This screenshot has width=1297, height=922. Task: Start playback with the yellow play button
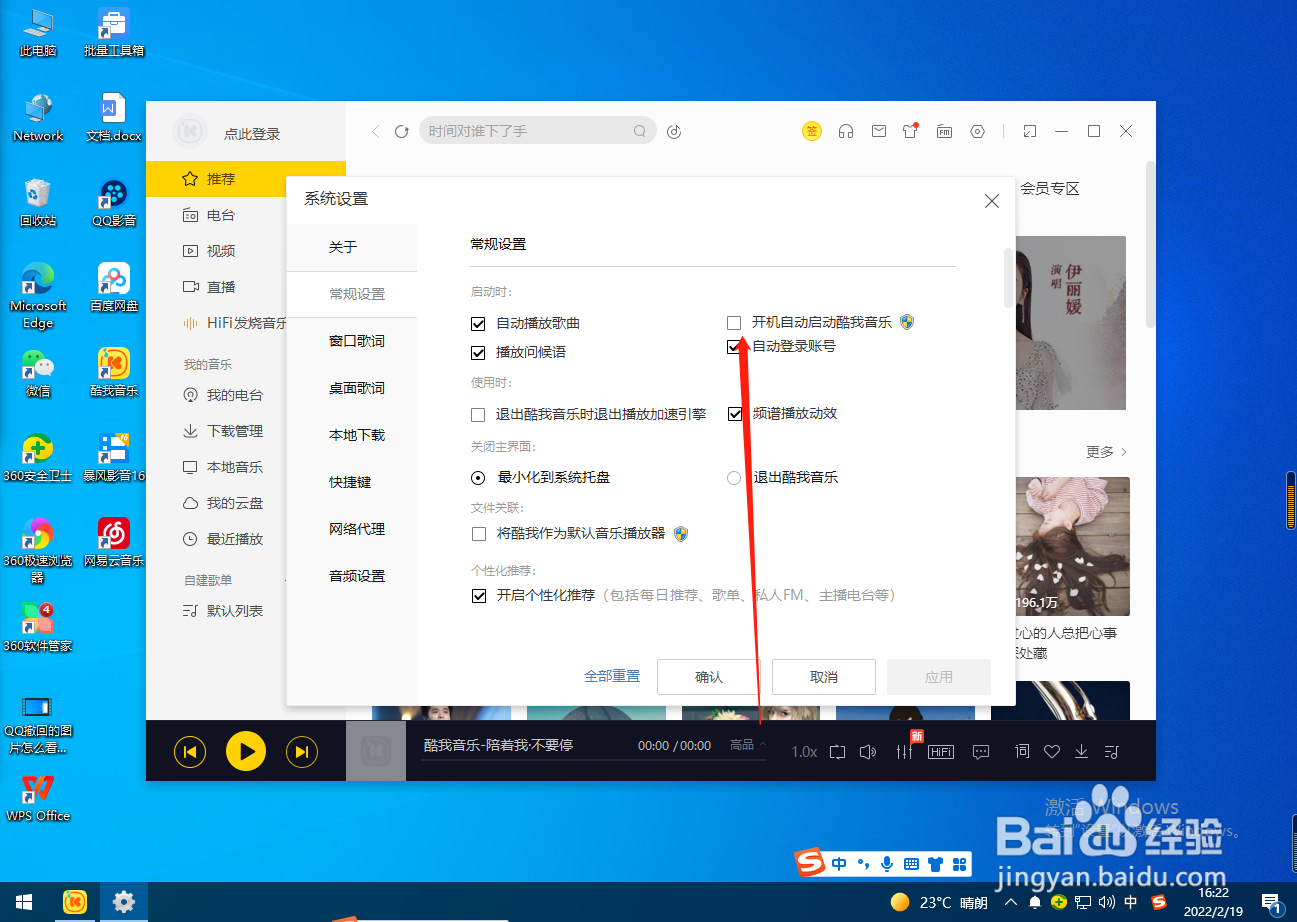coord(246,751)
